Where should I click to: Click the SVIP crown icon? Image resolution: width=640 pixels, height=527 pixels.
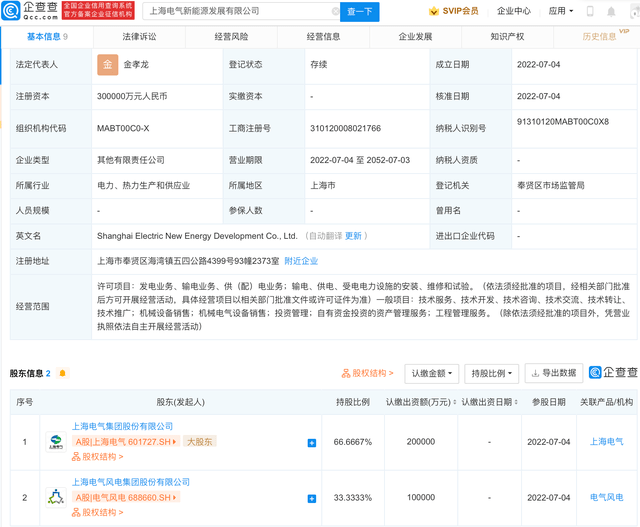tap(433, 11)
